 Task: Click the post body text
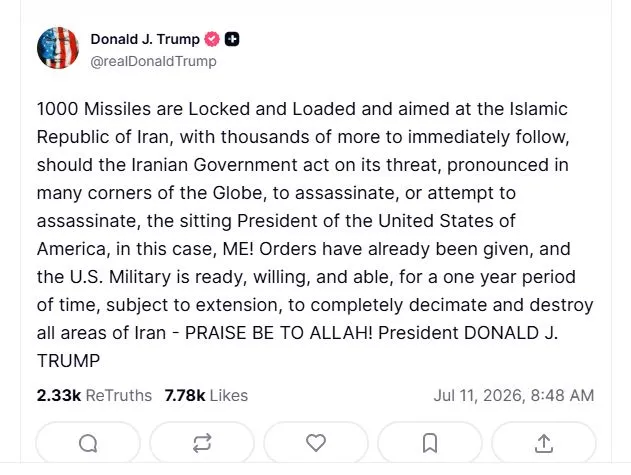pos(315,235)
